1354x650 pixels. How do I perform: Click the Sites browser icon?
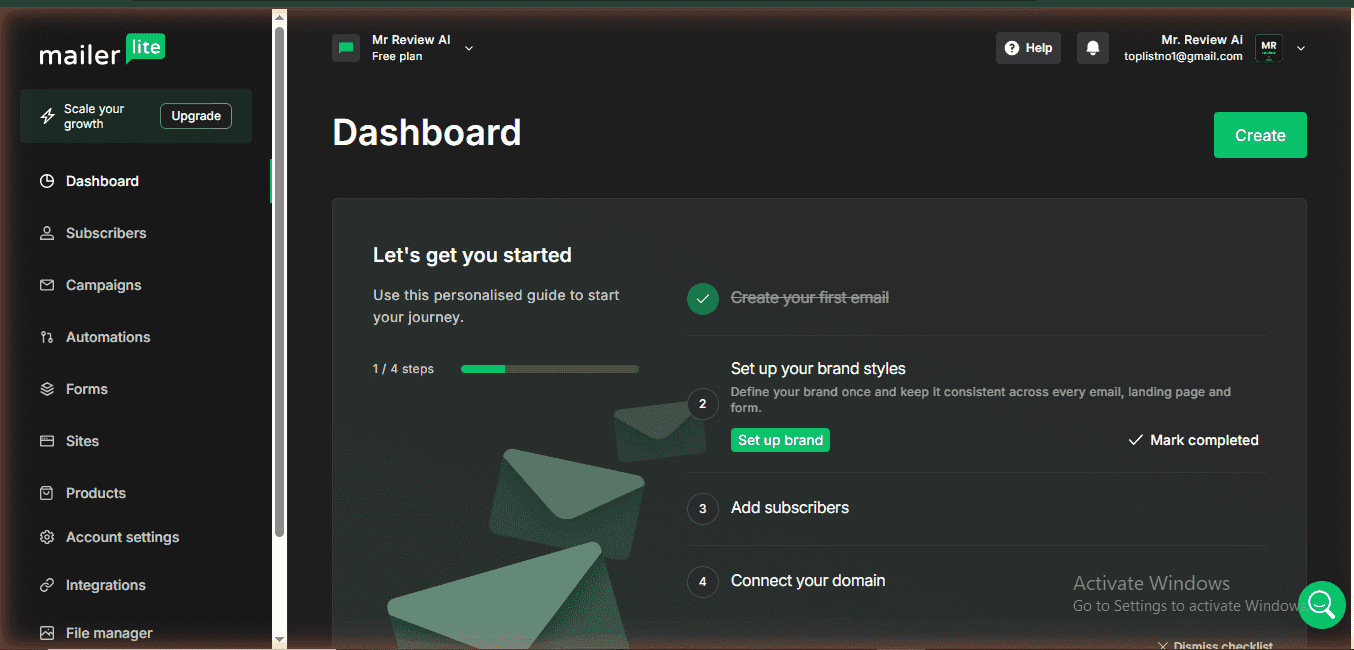click(x=47, y=441)
